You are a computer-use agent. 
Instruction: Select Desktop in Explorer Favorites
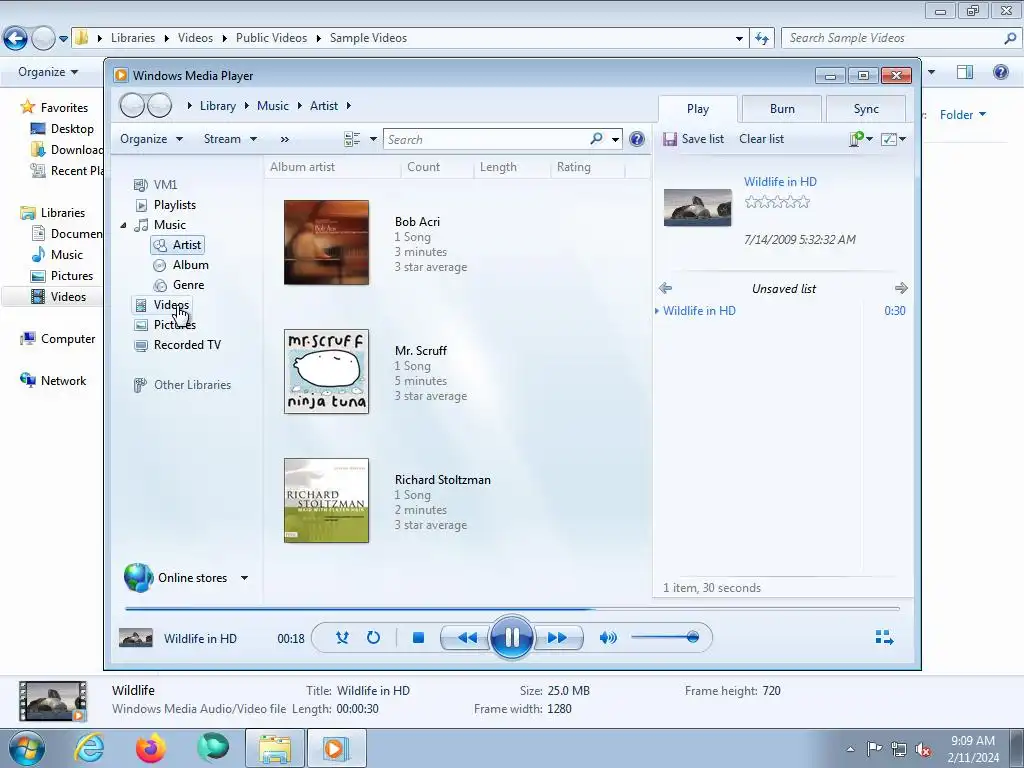click(63, 129)
